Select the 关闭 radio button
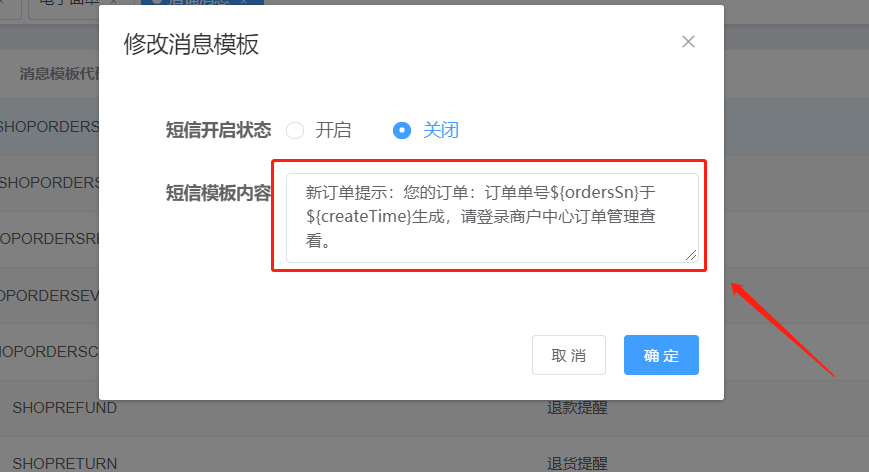The width and height of the screenshot is (869, 472). 402,131
